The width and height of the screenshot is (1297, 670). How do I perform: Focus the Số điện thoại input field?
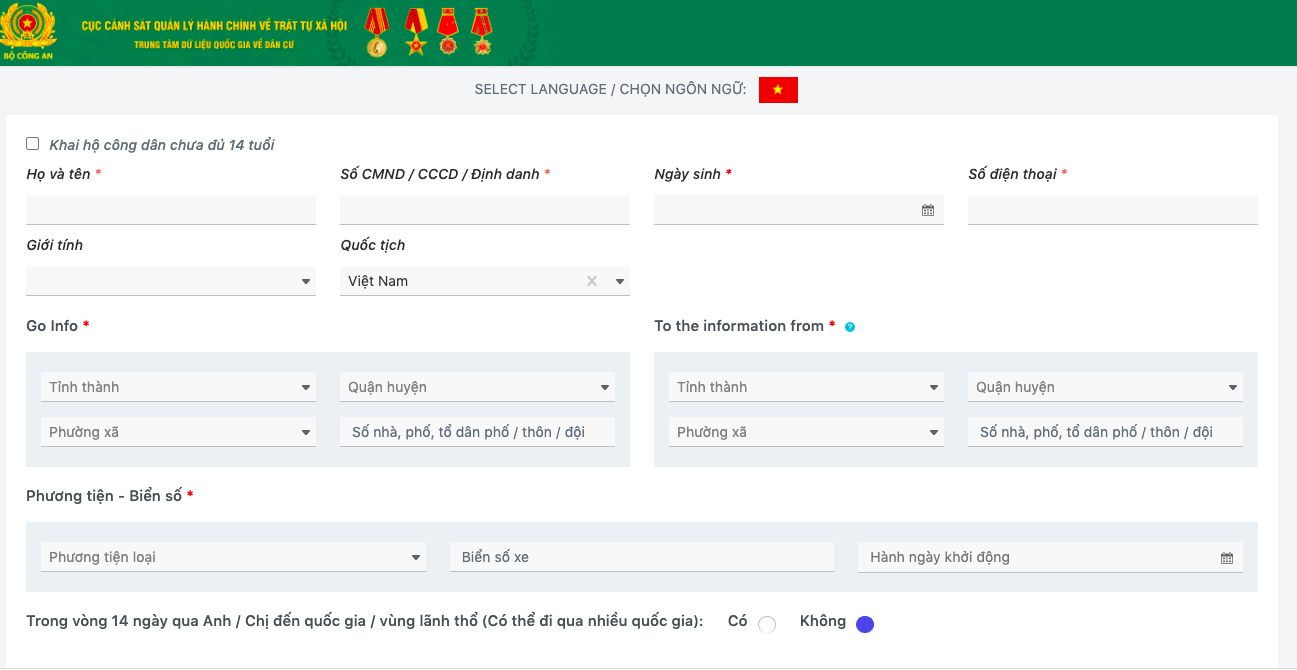click(1112, 210)
